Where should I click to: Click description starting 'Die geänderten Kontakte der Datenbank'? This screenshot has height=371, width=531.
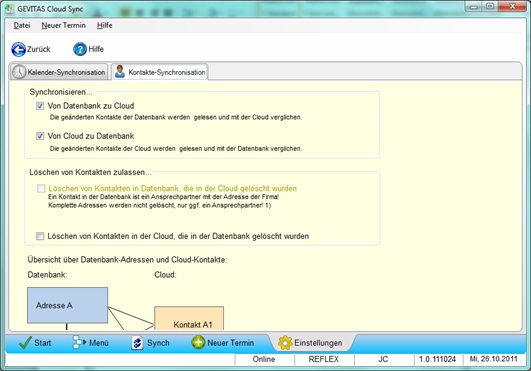pyautogui.click(x=176, y=117)
